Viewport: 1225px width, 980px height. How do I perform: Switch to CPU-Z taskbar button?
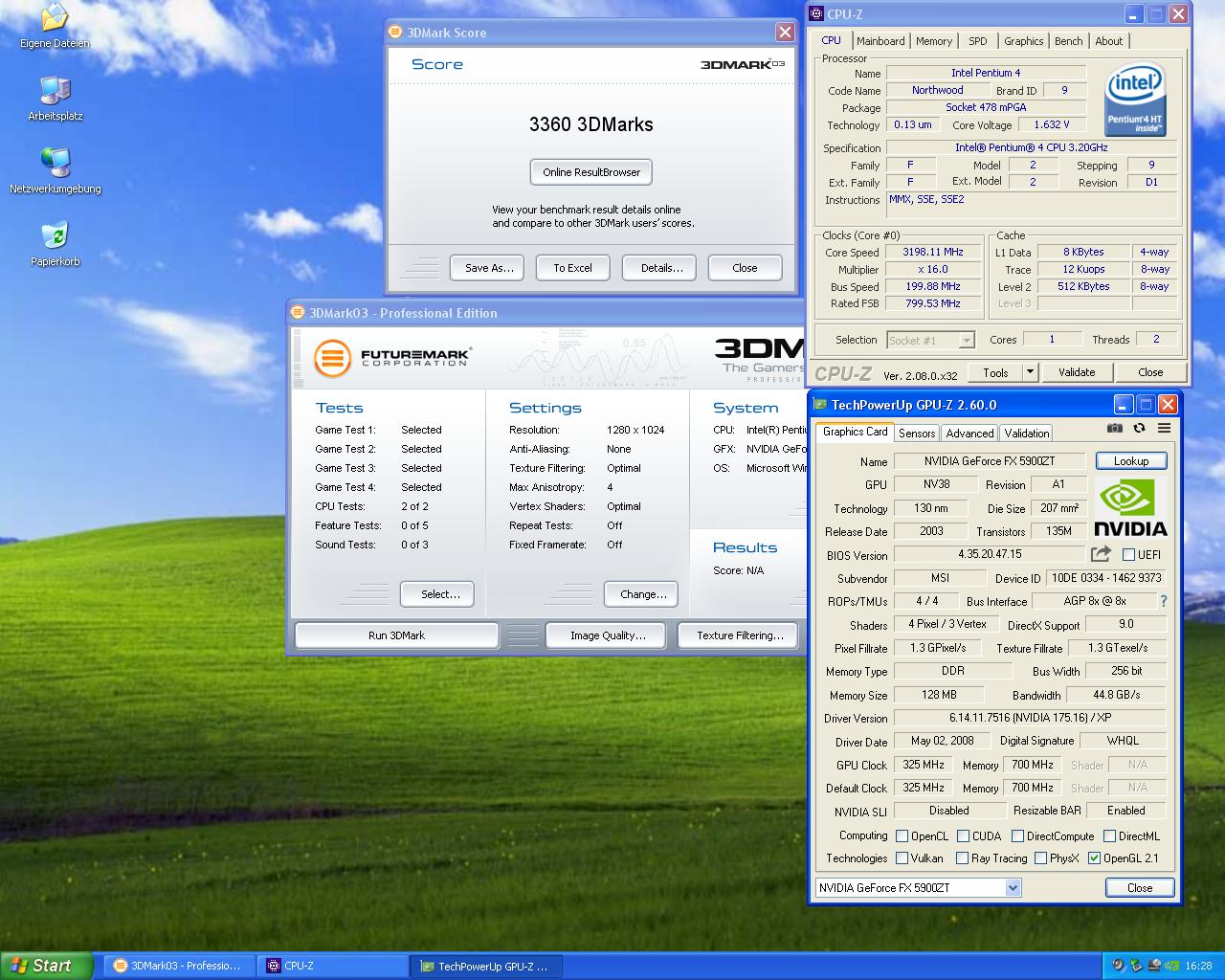point(332,966)
